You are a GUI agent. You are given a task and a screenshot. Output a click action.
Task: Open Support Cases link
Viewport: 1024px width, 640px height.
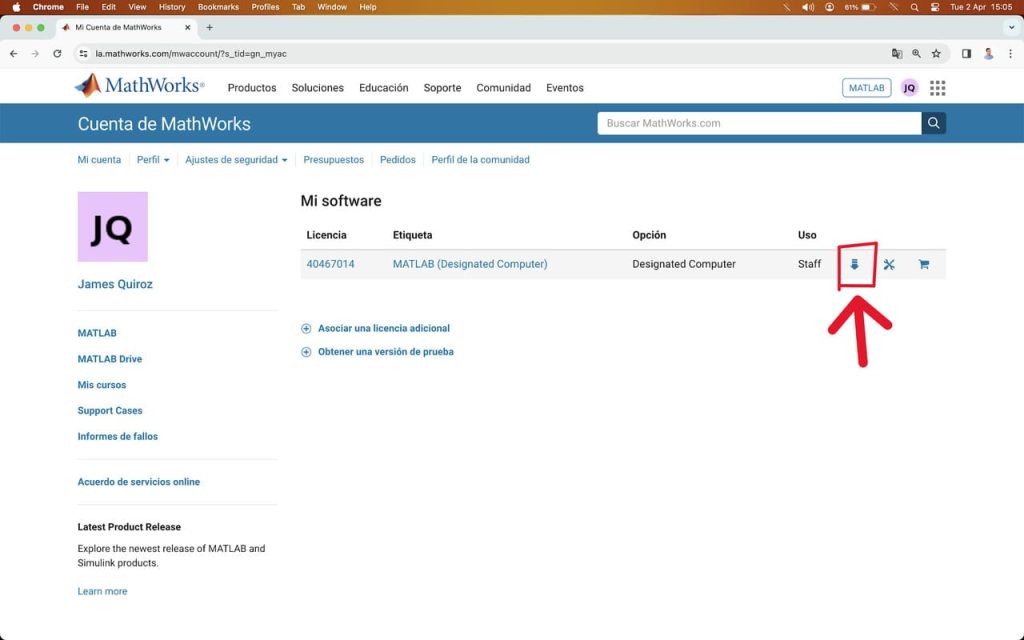(x=110, y=411)
